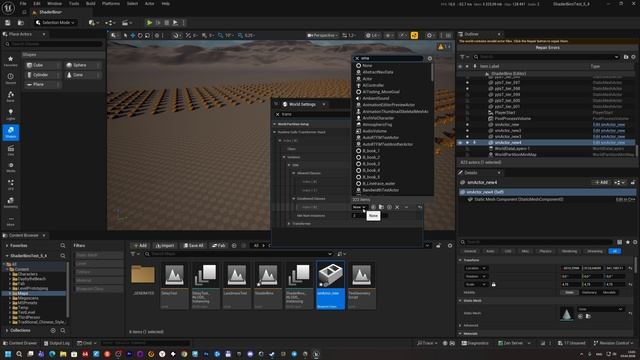The image size is (640, 360).
Task: Open Outliner filter options dropdown
Action: pyautogui.click(x=464, y=57)
